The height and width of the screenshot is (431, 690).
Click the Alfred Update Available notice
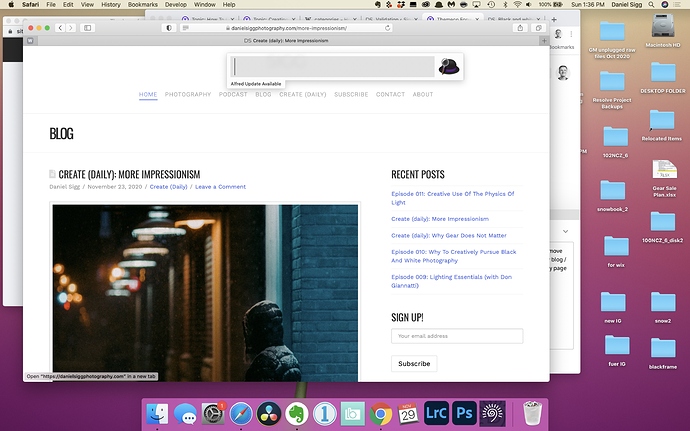[x=256, y=84]
